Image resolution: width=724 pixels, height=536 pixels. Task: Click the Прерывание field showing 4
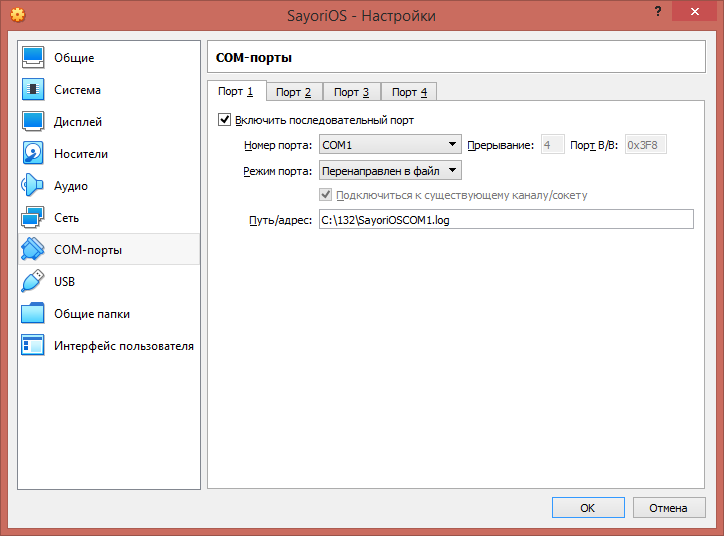click(x=552, y=145)
